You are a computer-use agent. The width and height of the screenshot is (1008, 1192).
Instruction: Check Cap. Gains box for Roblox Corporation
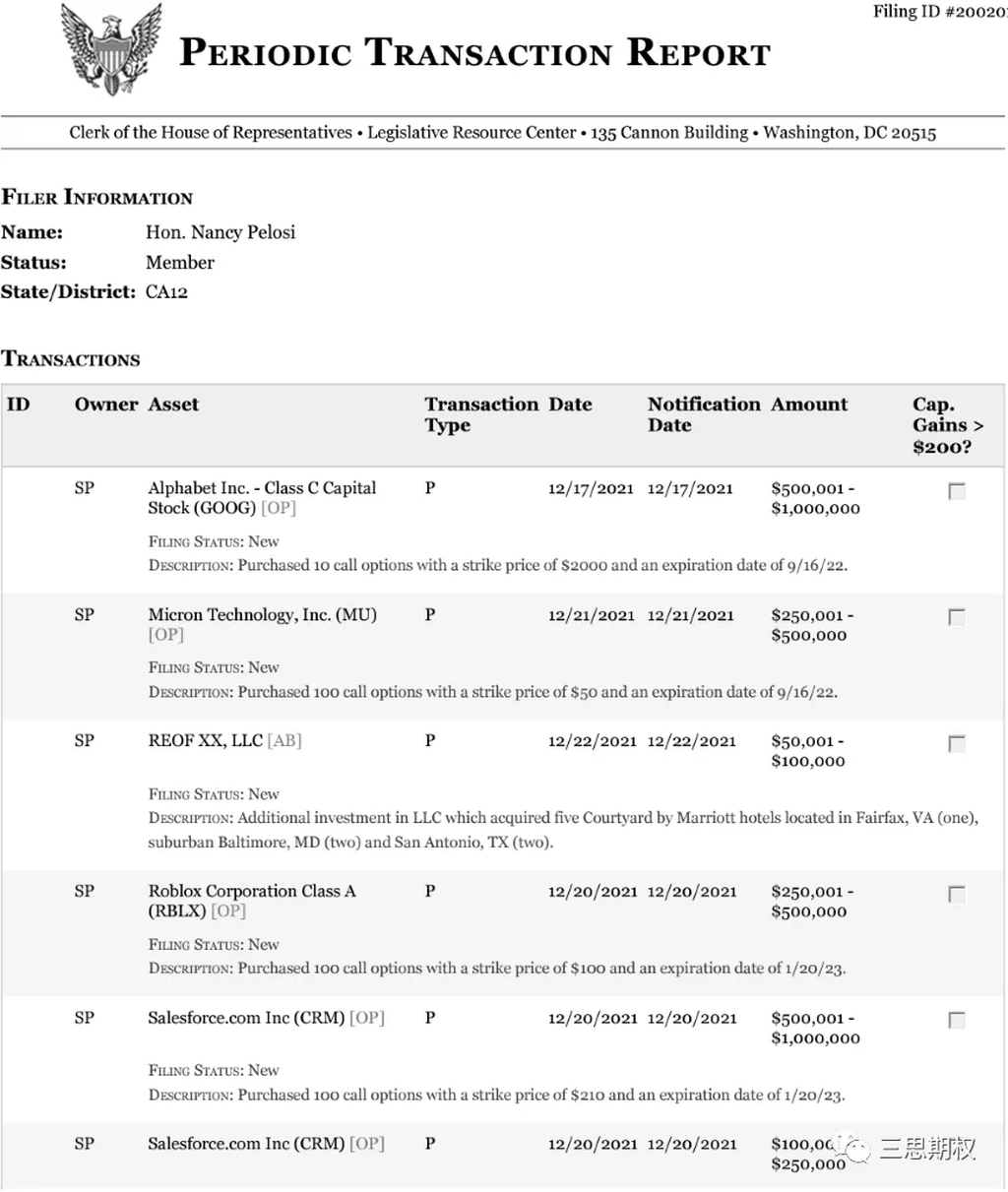coord(956,894)
